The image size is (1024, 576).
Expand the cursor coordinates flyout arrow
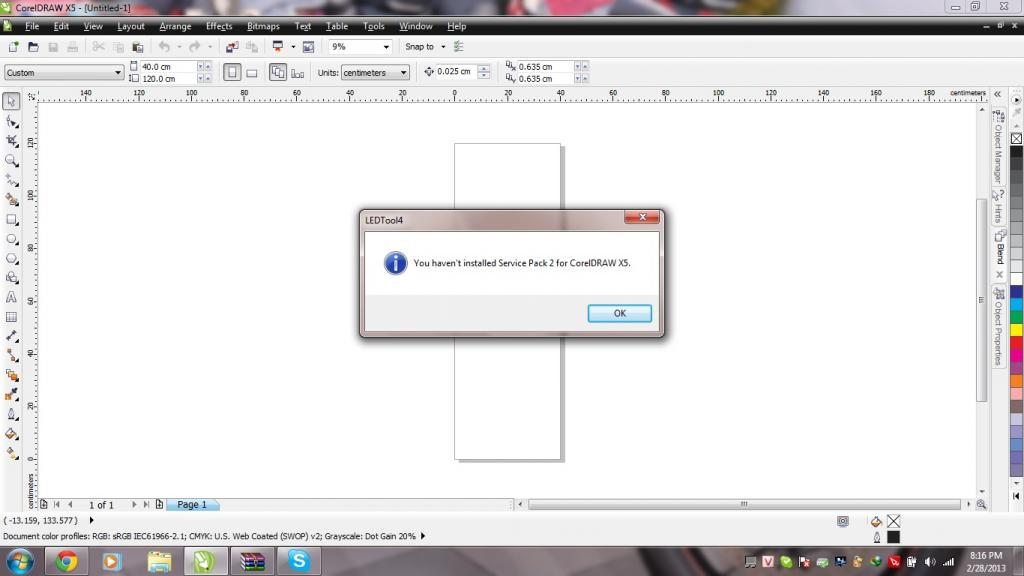[91, 520]
